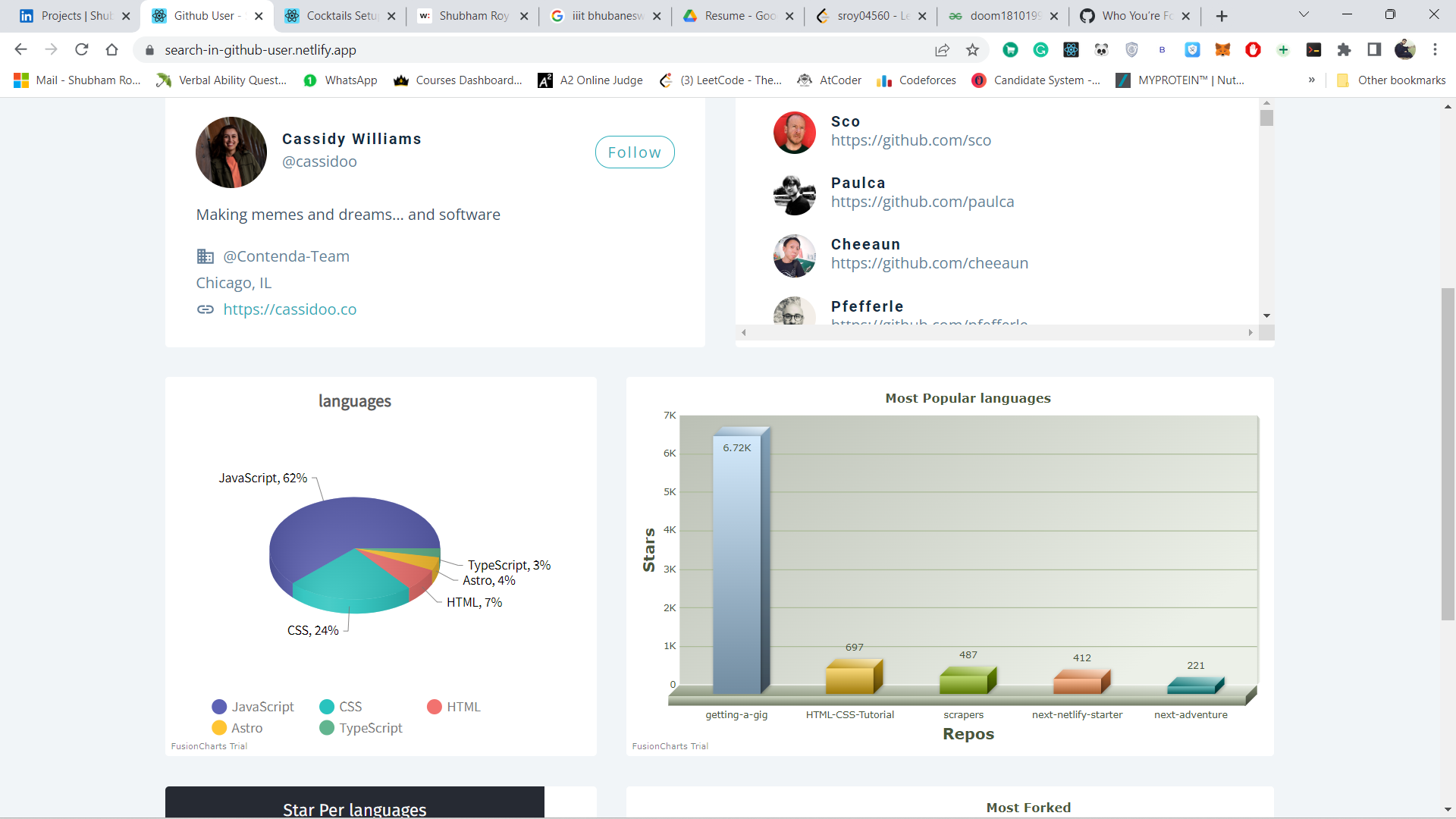Open the Codeforces bookmark

coord(916,80)
